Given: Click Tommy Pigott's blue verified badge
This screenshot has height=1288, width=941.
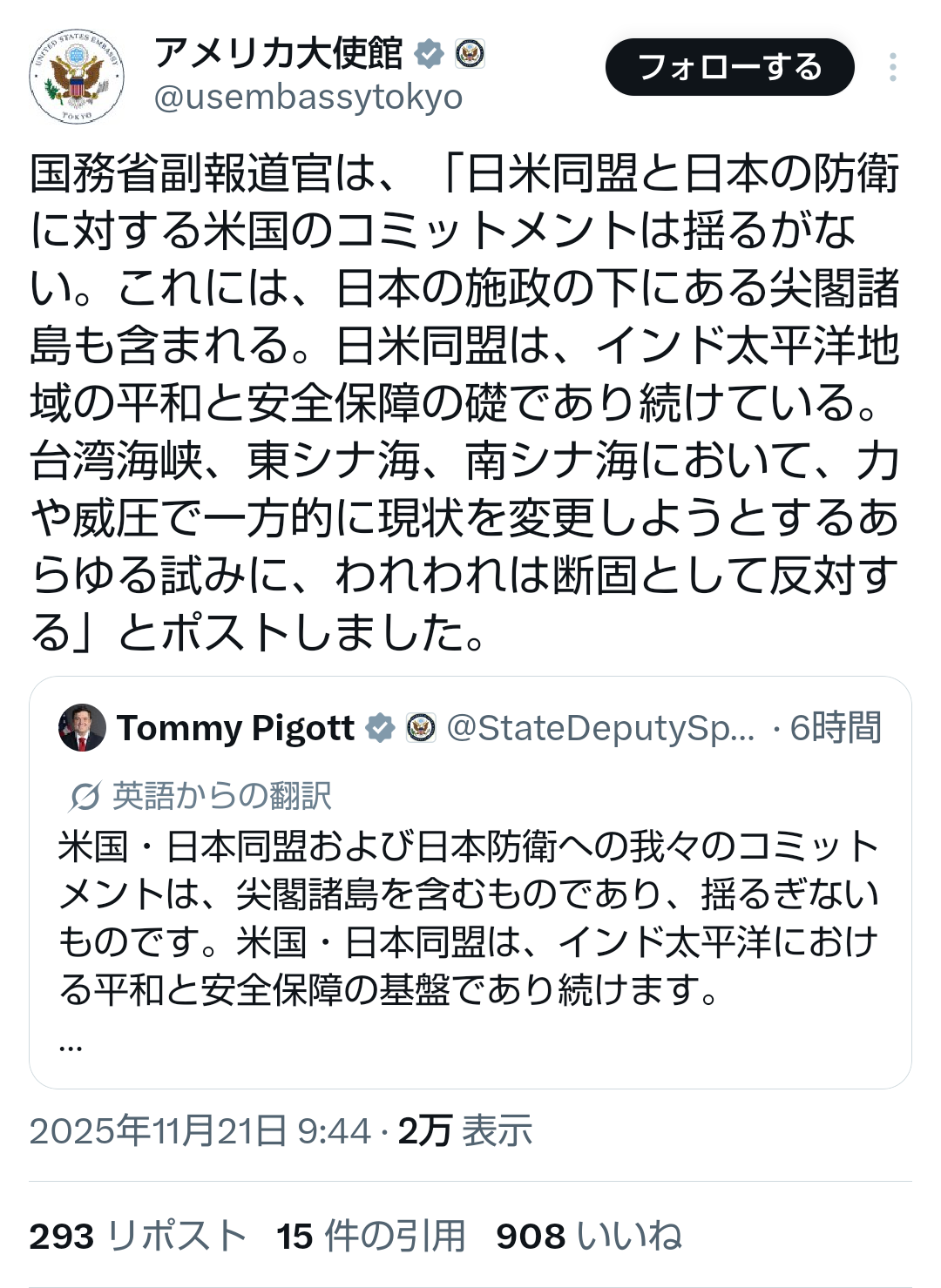Looking at the screenshot, I should pyautogui.click(x=380, y=728).
